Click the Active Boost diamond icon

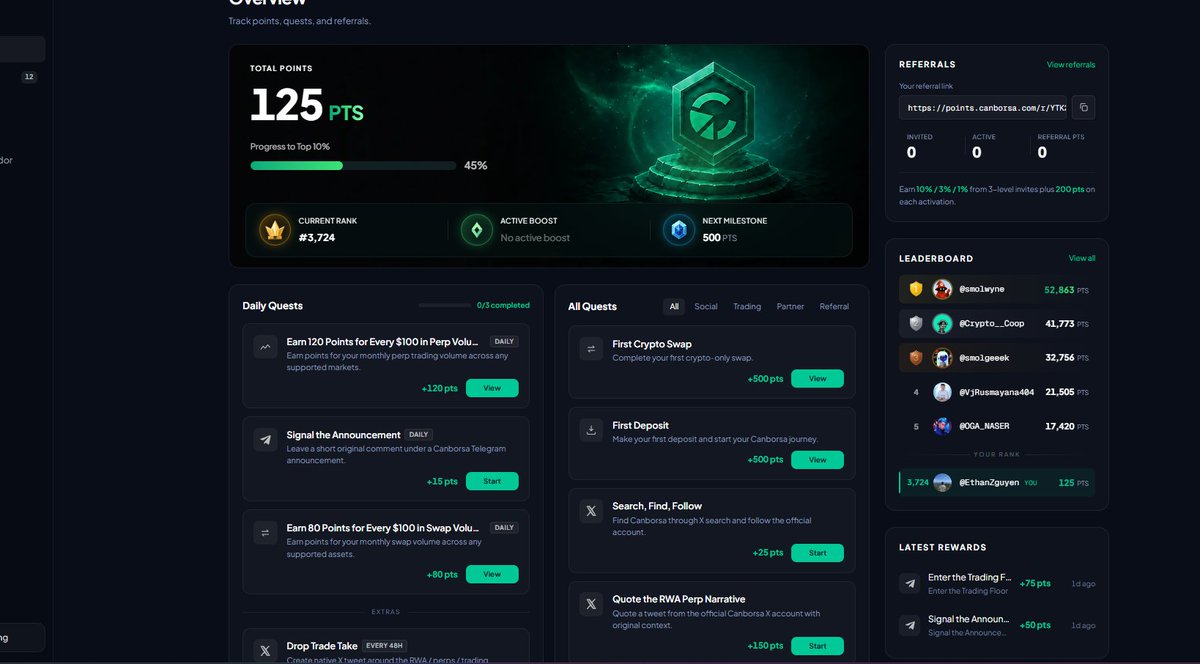[476, 230]
